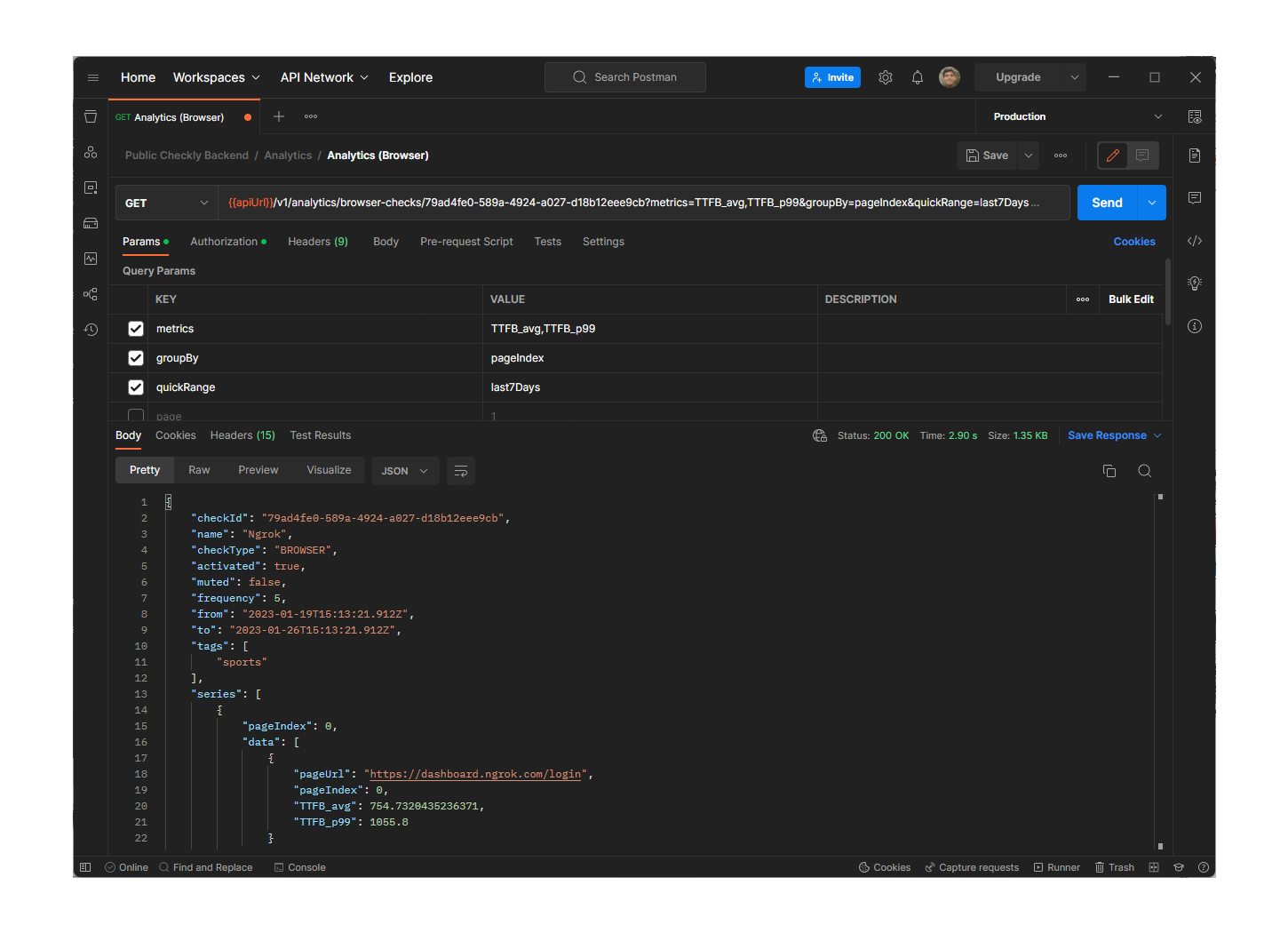Screen dimensions: 1288x933
Task: Uncheck the metrics query parameter
Action: [135, 328]
